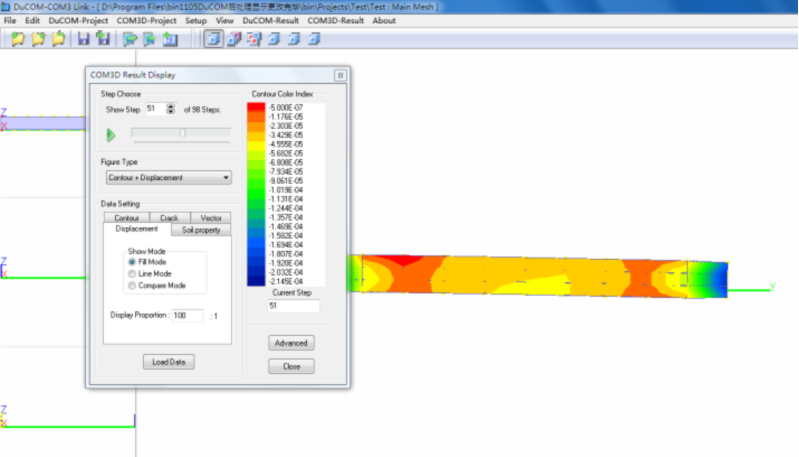Screen dimensions: 799x457
Task: Switch to the Soil property tab
Action: point(200,230)
